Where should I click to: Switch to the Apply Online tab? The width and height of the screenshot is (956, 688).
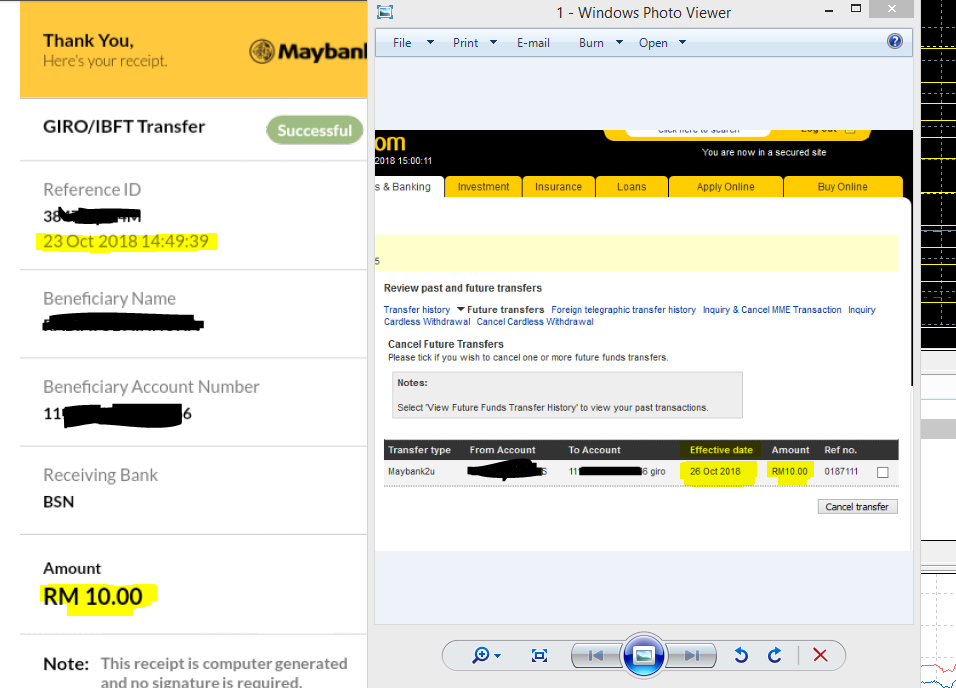(726, 187)
